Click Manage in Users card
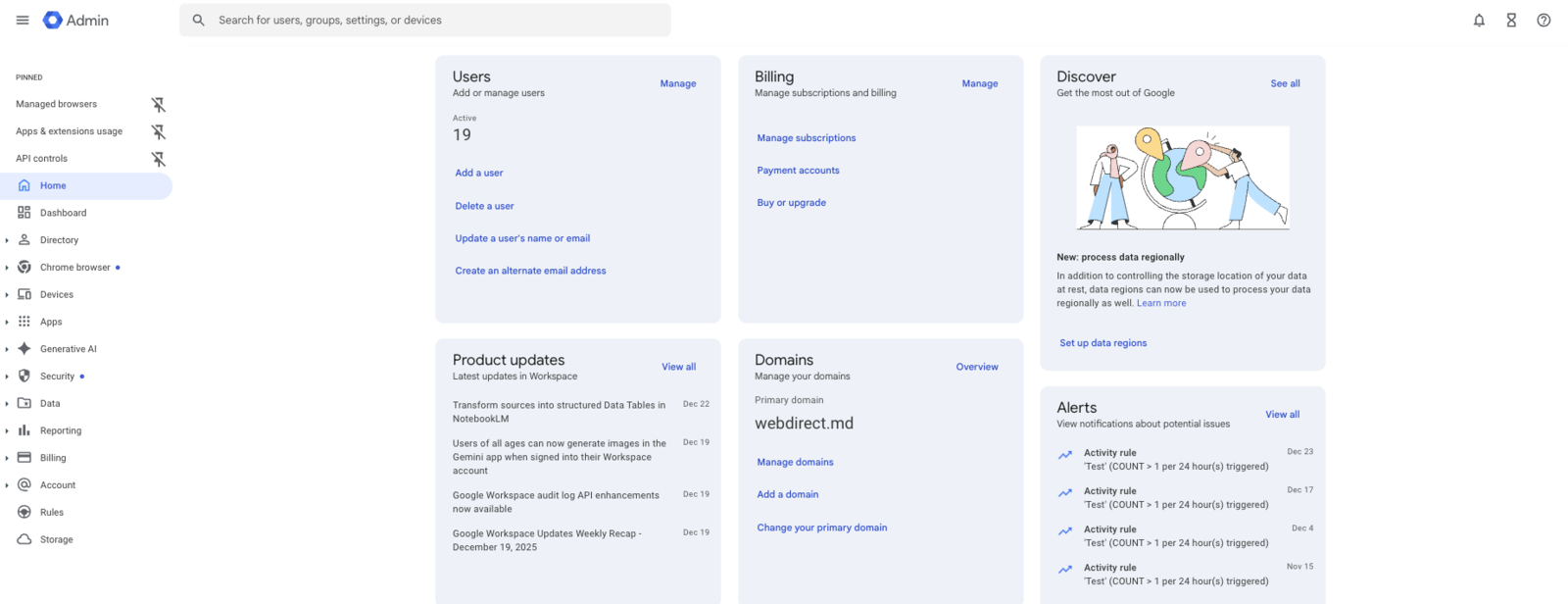Screen dimensions: 1568x604 [678, 83]
